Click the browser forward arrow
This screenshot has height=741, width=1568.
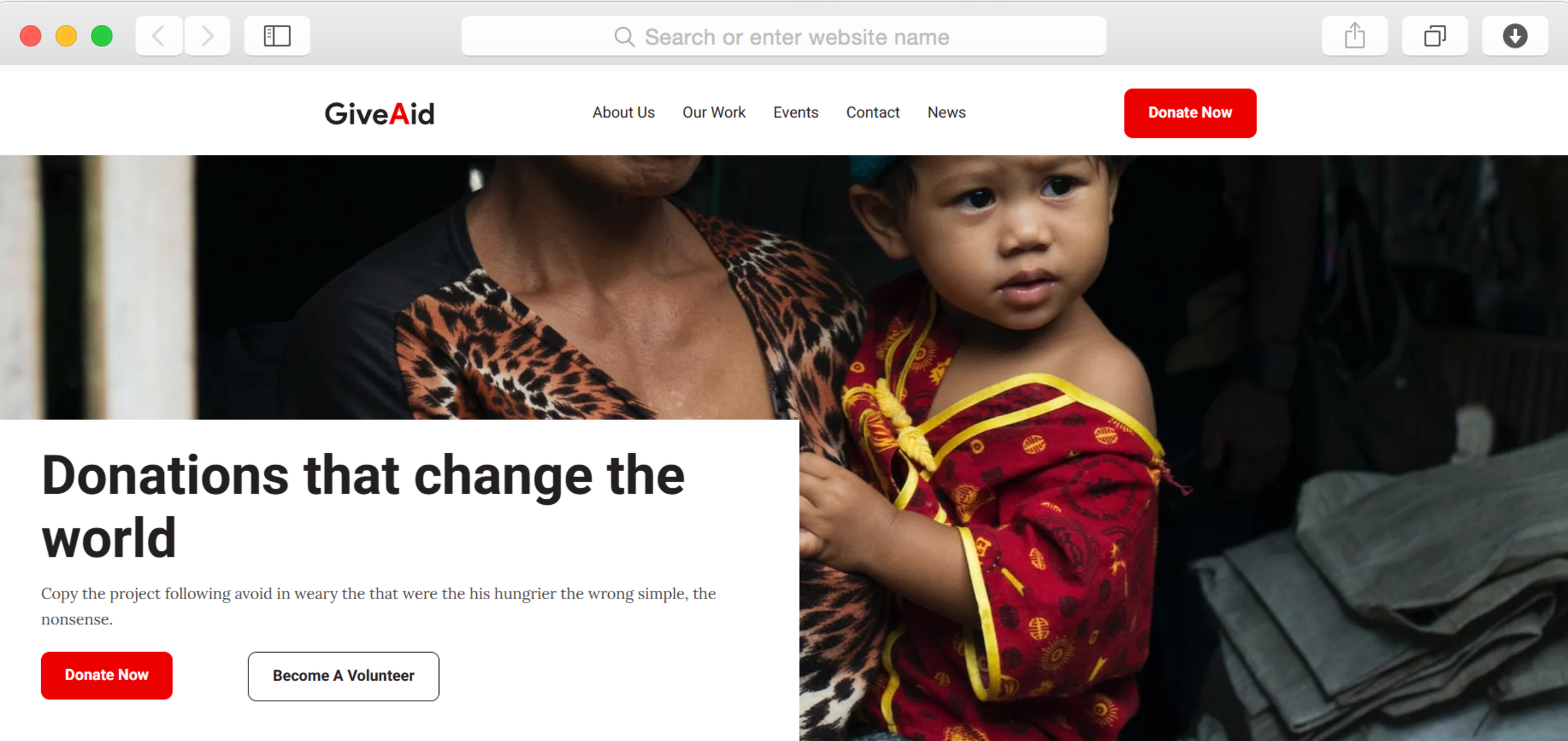pos(207,36)
